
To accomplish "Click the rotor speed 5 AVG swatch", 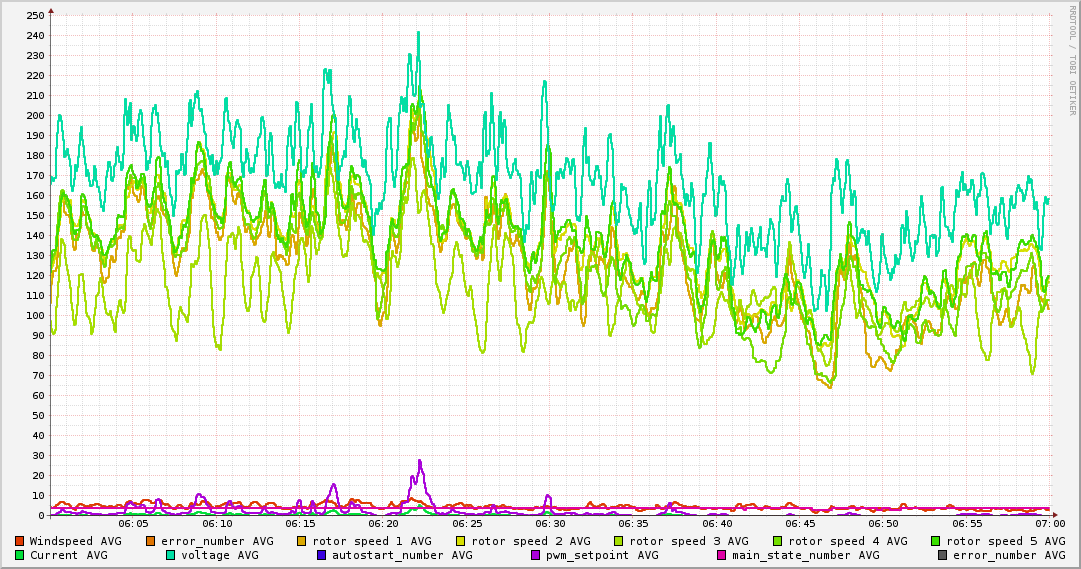I will [936, 541].
